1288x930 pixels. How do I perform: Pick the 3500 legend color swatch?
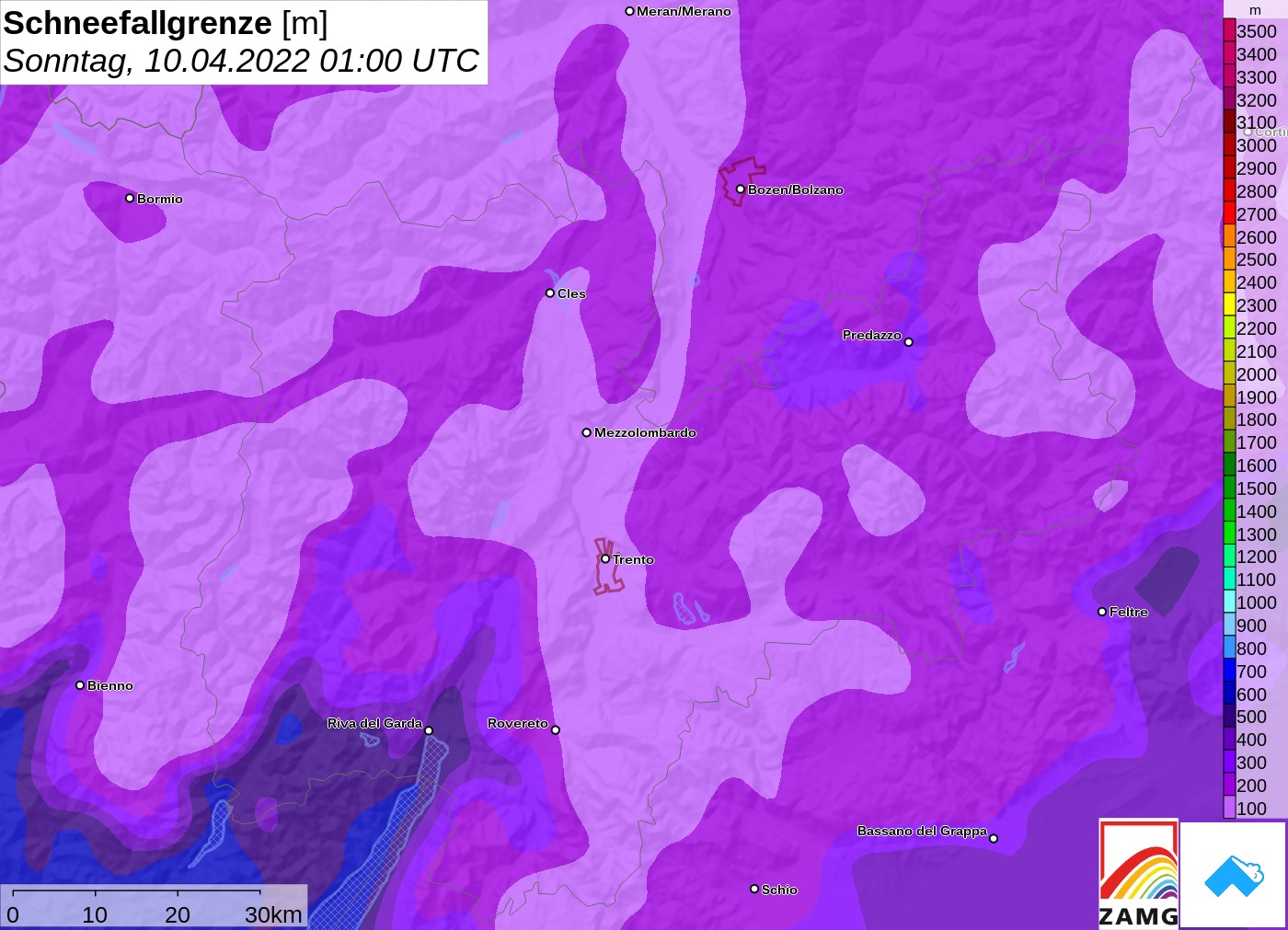coord(1229,30)
